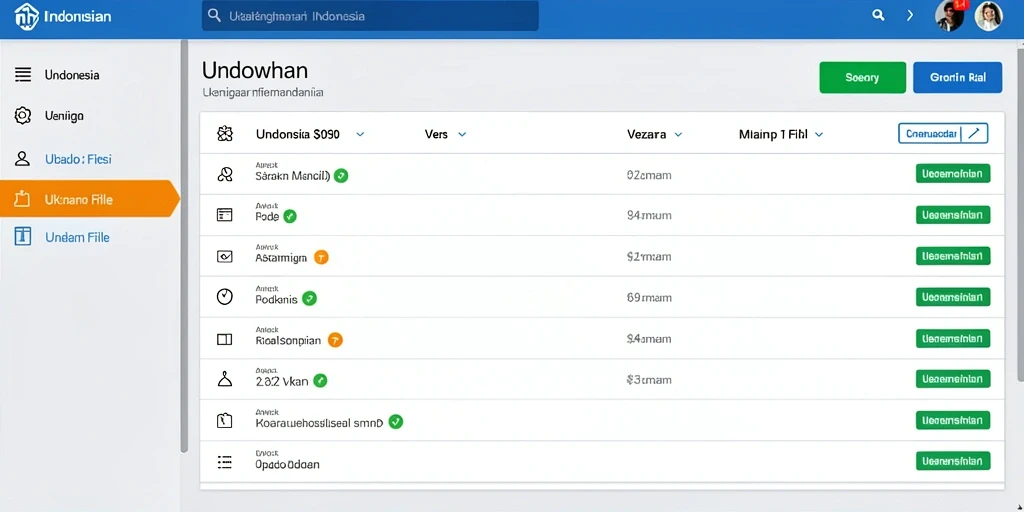
Task: Expand the Vezara column dropdown
Action: [678, 135]
